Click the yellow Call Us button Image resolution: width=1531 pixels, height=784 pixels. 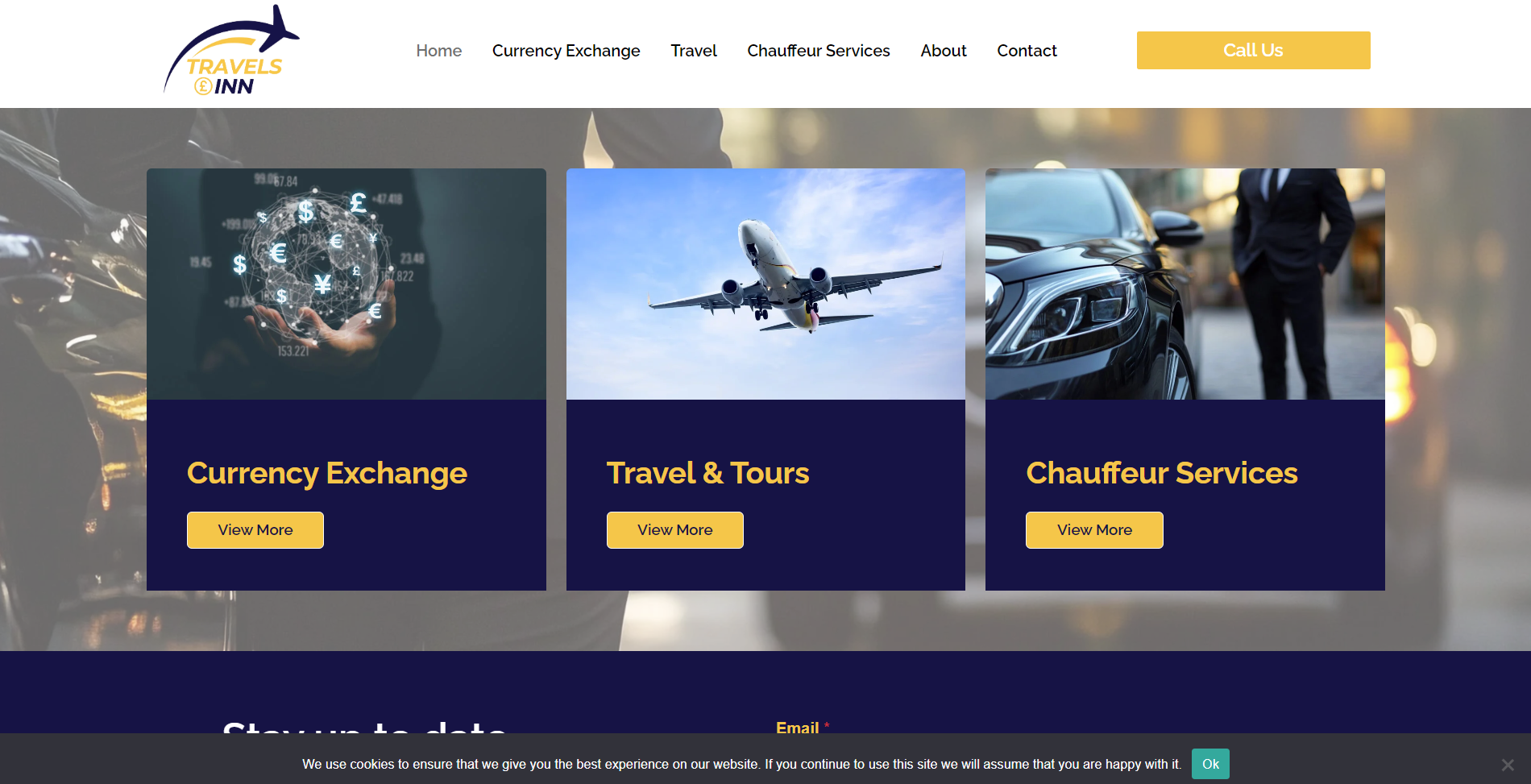tap(1253, 50)
